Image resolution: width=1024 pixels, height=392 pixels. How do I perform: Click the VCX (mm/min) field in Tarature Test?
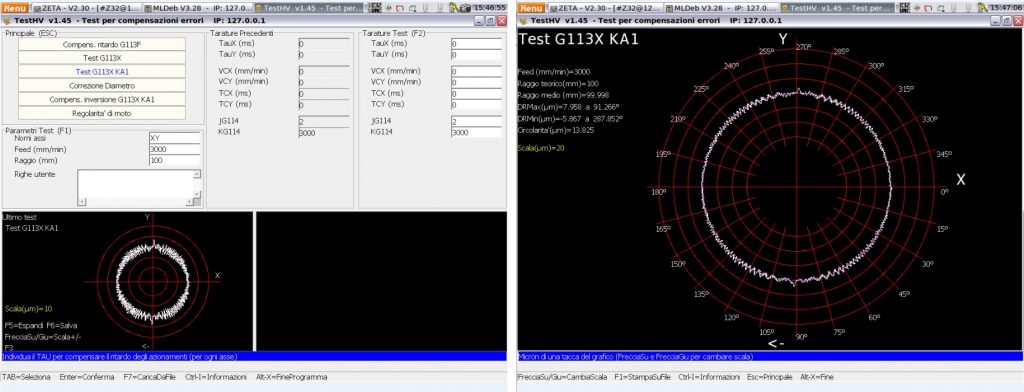(x=476, y=71)
